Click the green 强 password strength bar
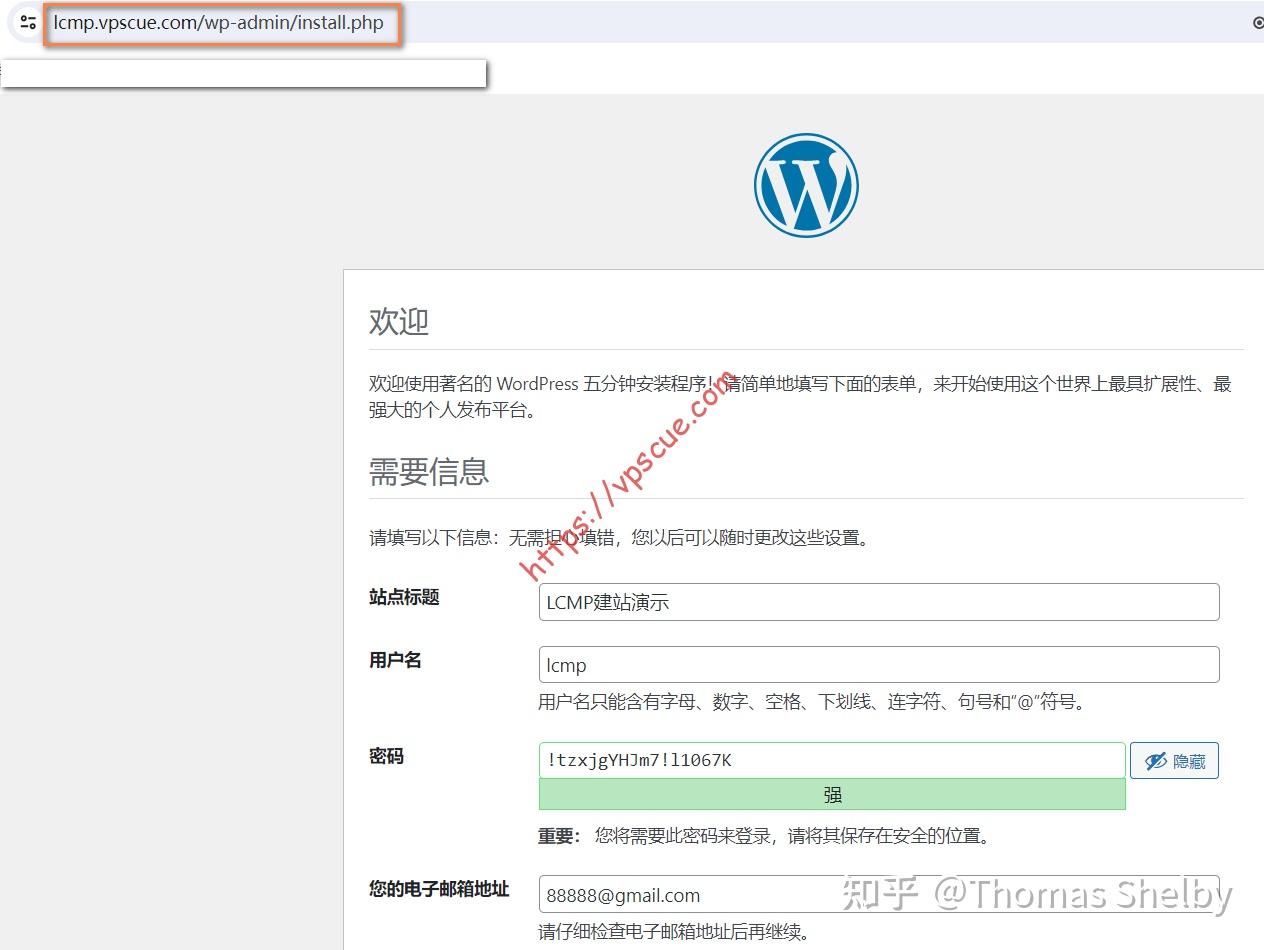This screenshot has height=950, width=1264. pos(831,794)
